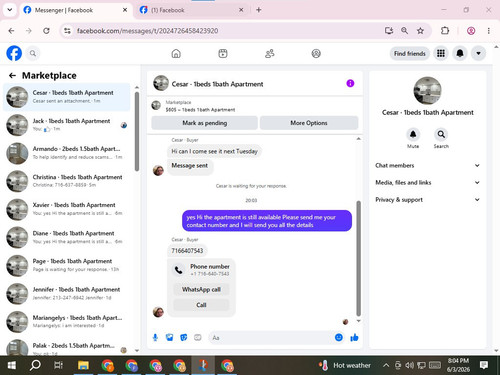Expand Chat members section
Viewport: 500px width, 375px height.
427,165
